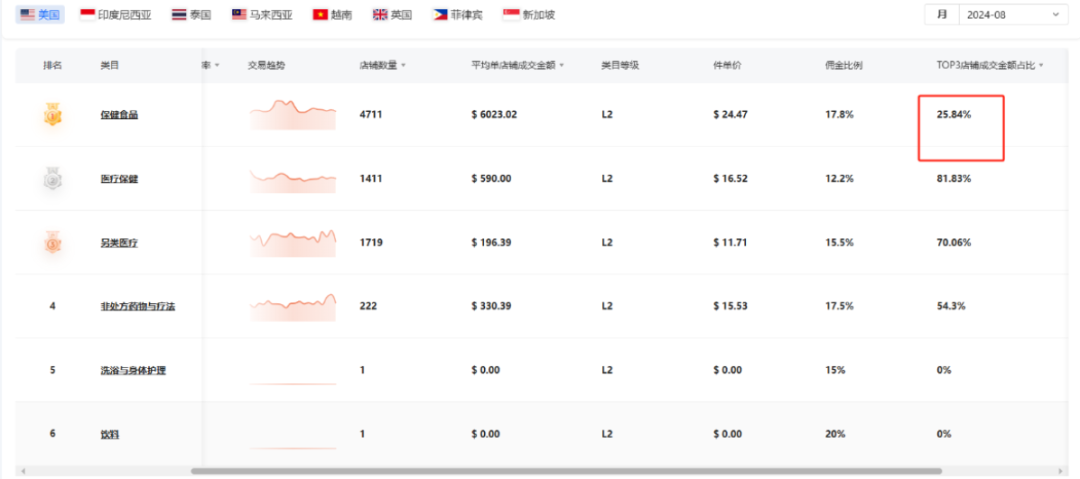Click the rank number 4 cell
Image resolution: width=1080 pixels, height=479 pixels.
click(x=52, y=306)
